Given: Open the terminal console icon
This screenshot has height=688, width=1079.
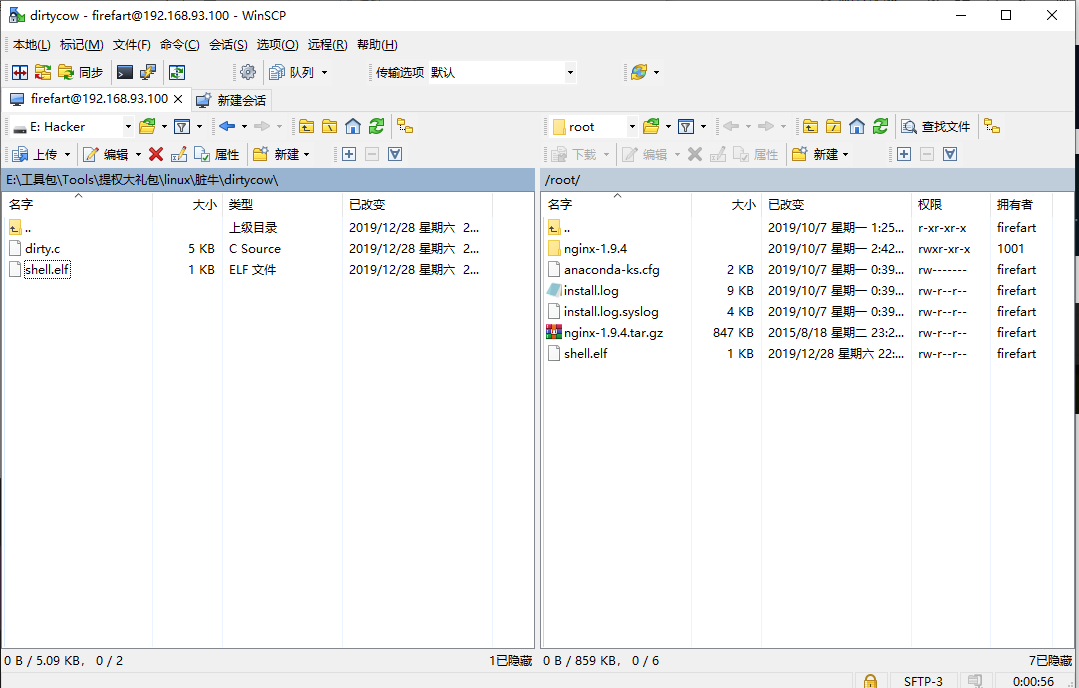Looking at the screenshot, I should [x=125, y=72].
